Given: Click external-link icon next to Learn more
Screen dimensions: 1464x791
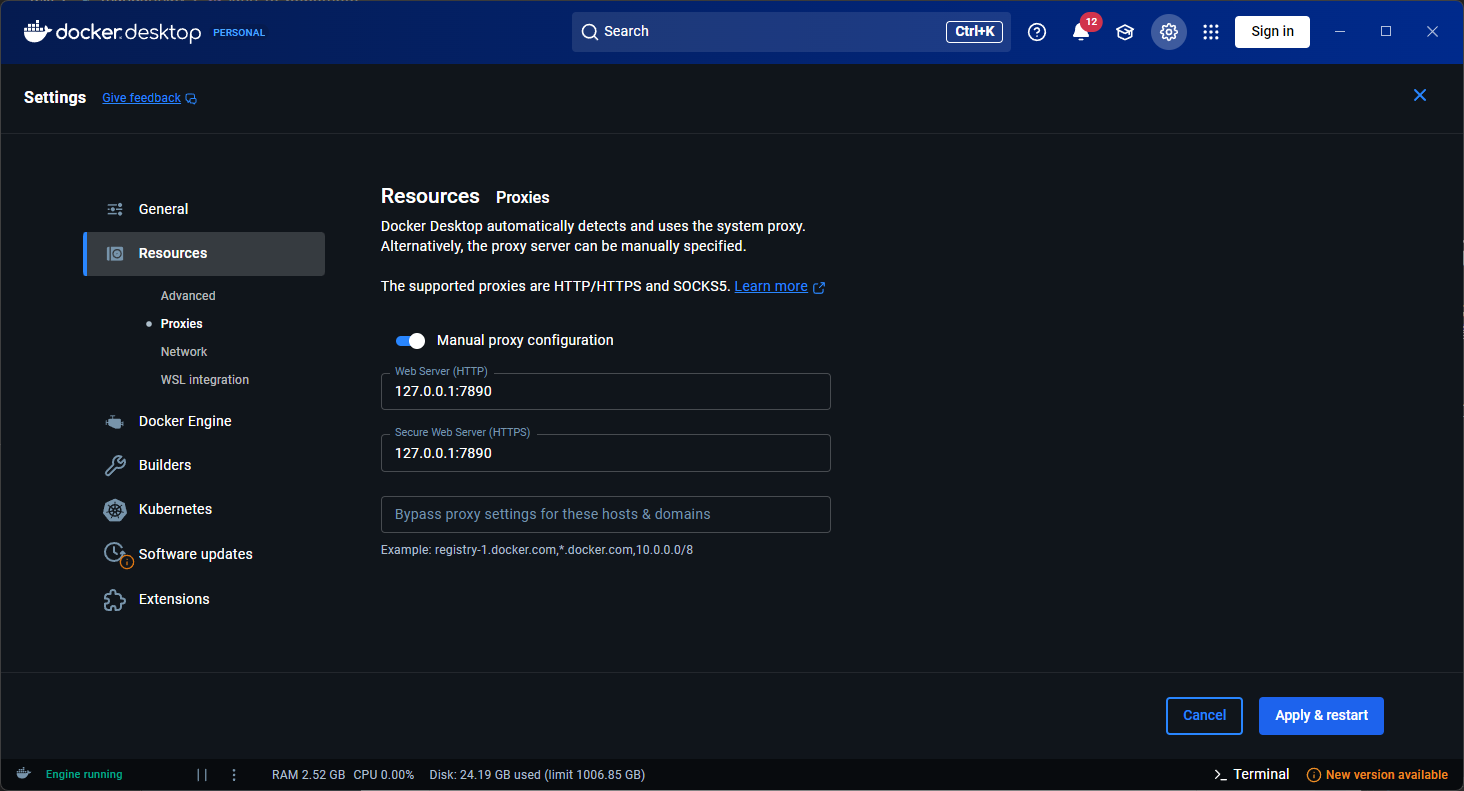Looking at the screenshot, I should [819, 287].
